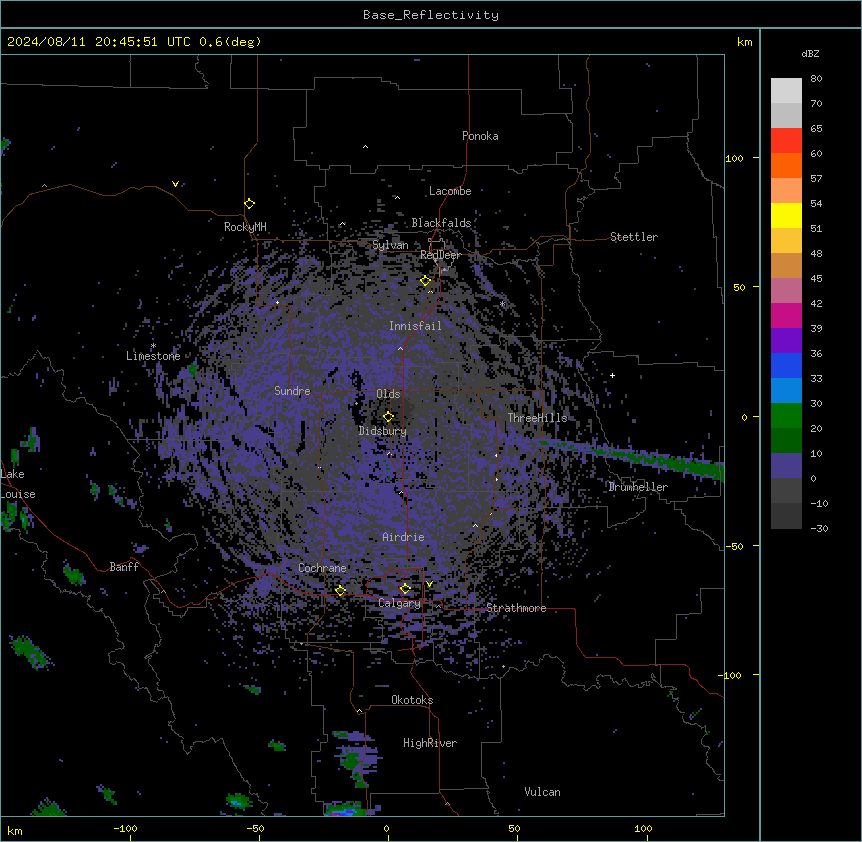Click the Limestone label
862x842 pixels.
click(x=153, y=356)
